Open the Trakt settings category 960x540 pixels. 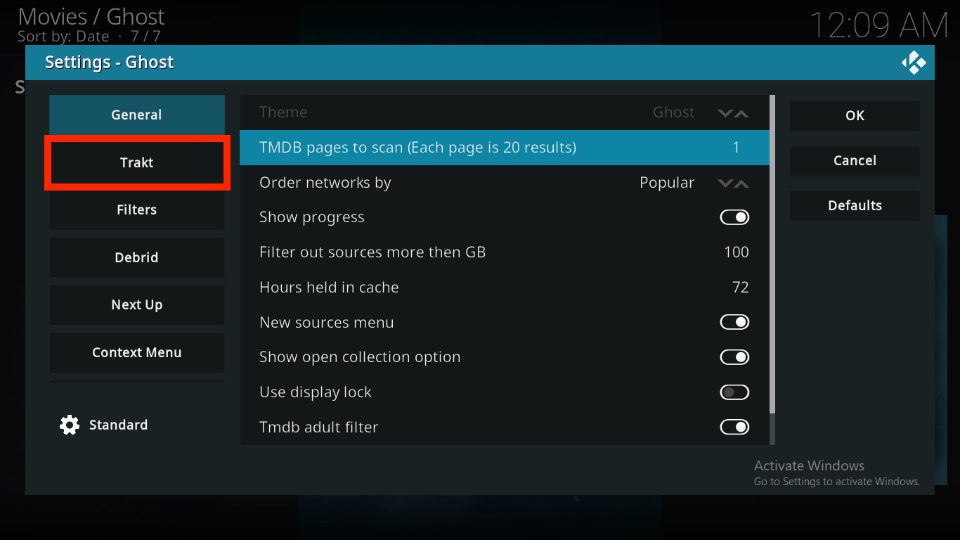[x=137, y=162]
